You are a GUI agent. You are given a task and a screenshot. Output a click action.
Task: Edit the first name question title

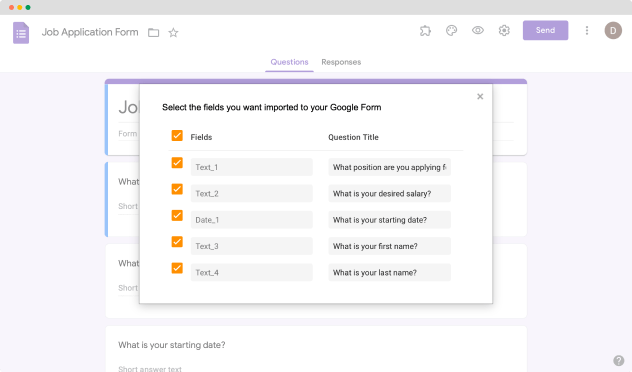(x=389, y=246)
